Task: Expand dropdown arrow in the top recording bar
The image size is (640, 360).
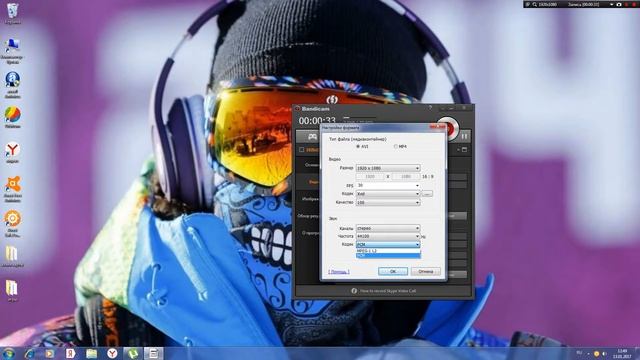Action: tap(611, 4)
